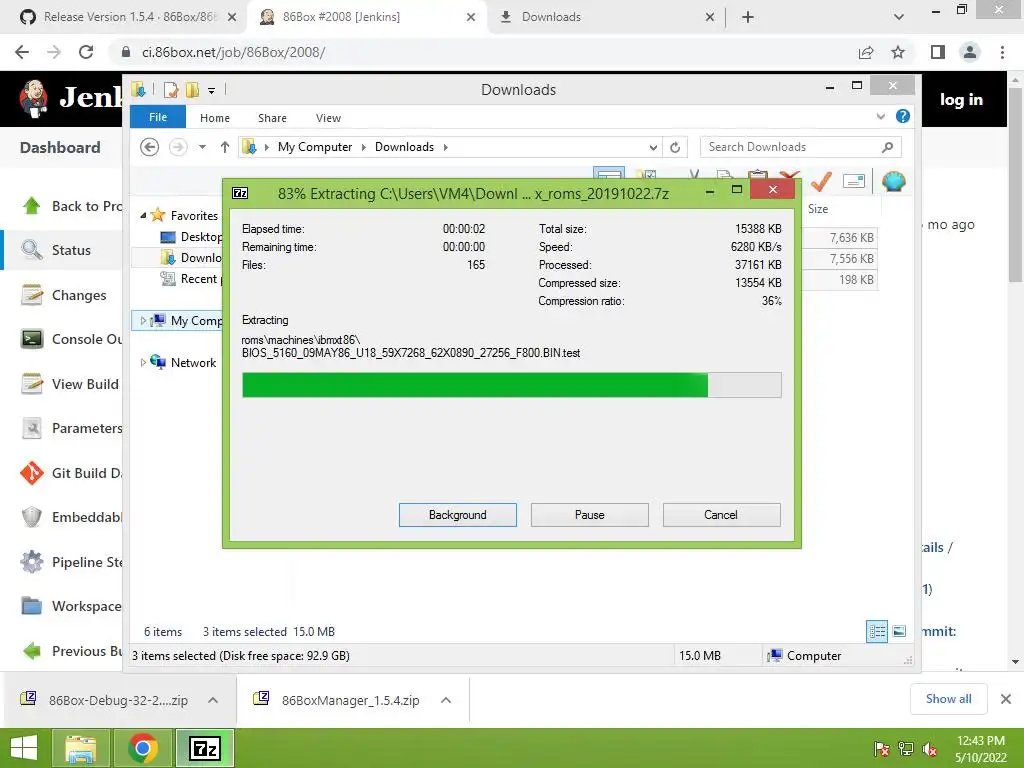Open Jenkins Status page
This screenshot has height=768, width=1024.
(x=71, y=250)
